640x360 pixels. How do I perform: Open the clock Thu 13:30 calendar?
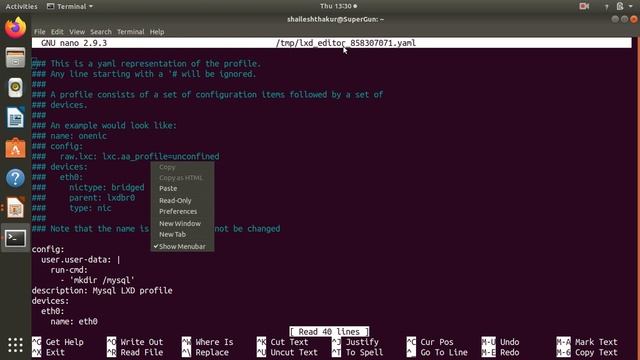point(338,6)
